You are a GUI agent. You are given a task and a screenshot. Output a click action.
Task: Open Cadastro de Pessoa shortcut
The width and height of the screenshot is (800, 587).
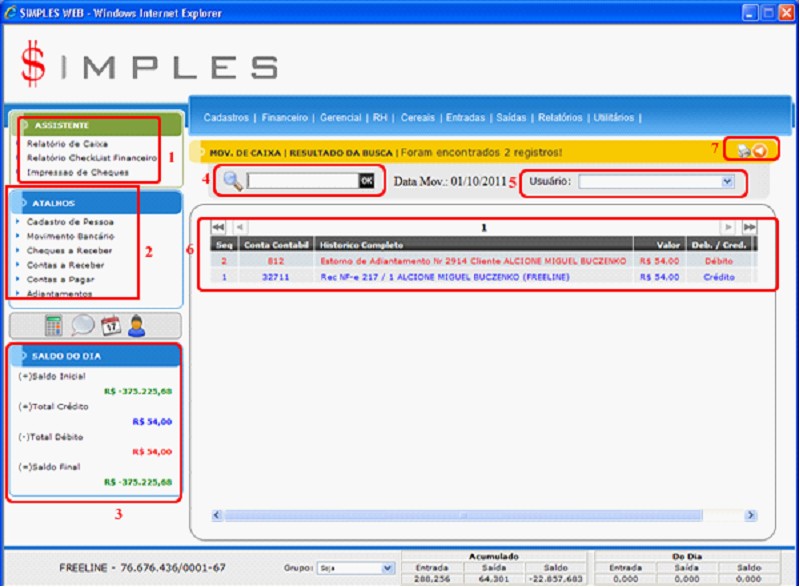click(70, 222)
